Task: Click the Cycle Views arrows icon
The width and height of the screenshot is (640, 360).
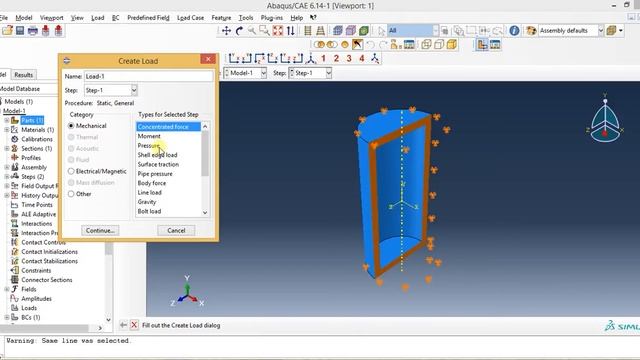Action: click(291, 31)
